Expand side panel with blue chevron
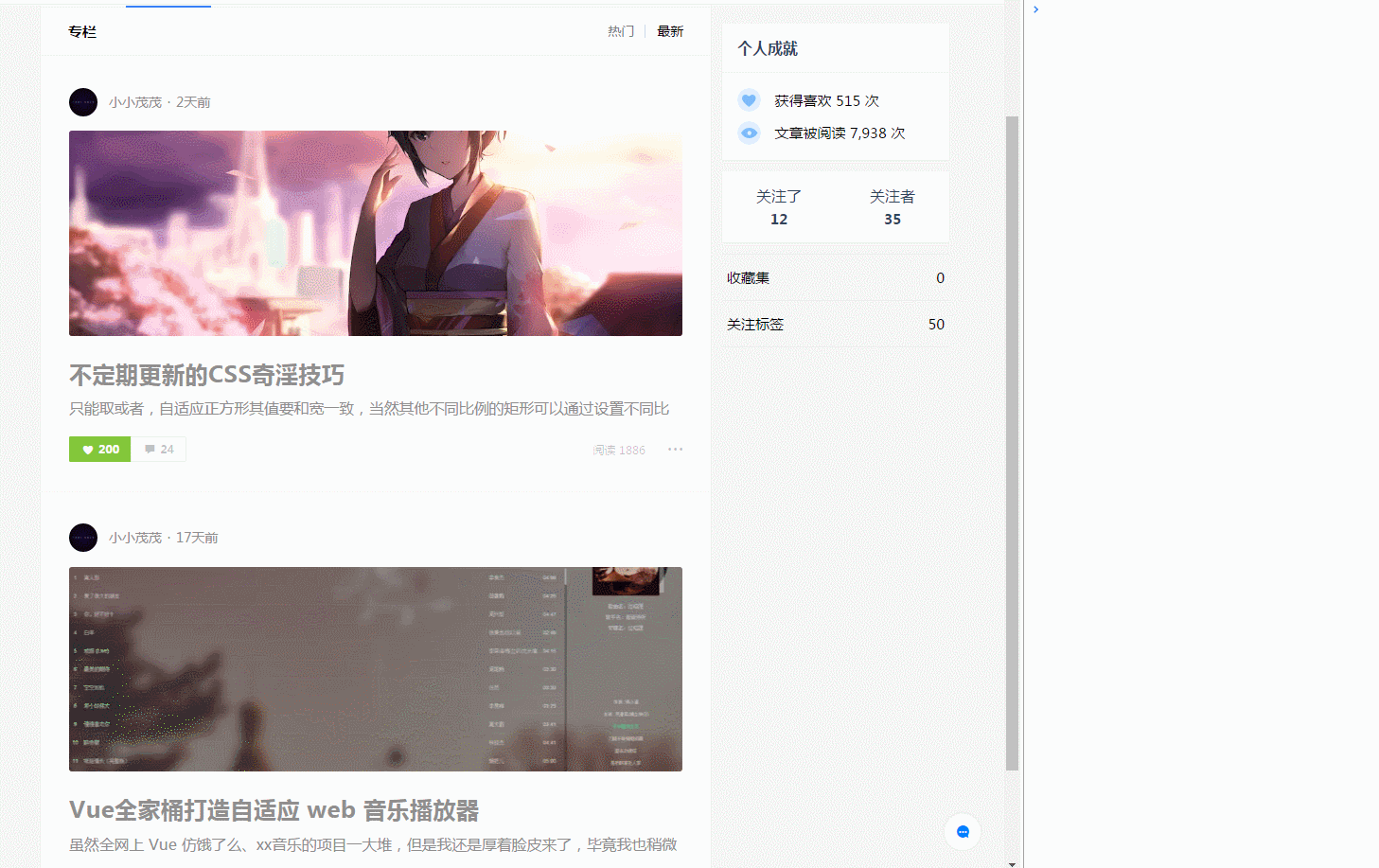Viewport: 1379px width, 868px height. (1036, 9)
